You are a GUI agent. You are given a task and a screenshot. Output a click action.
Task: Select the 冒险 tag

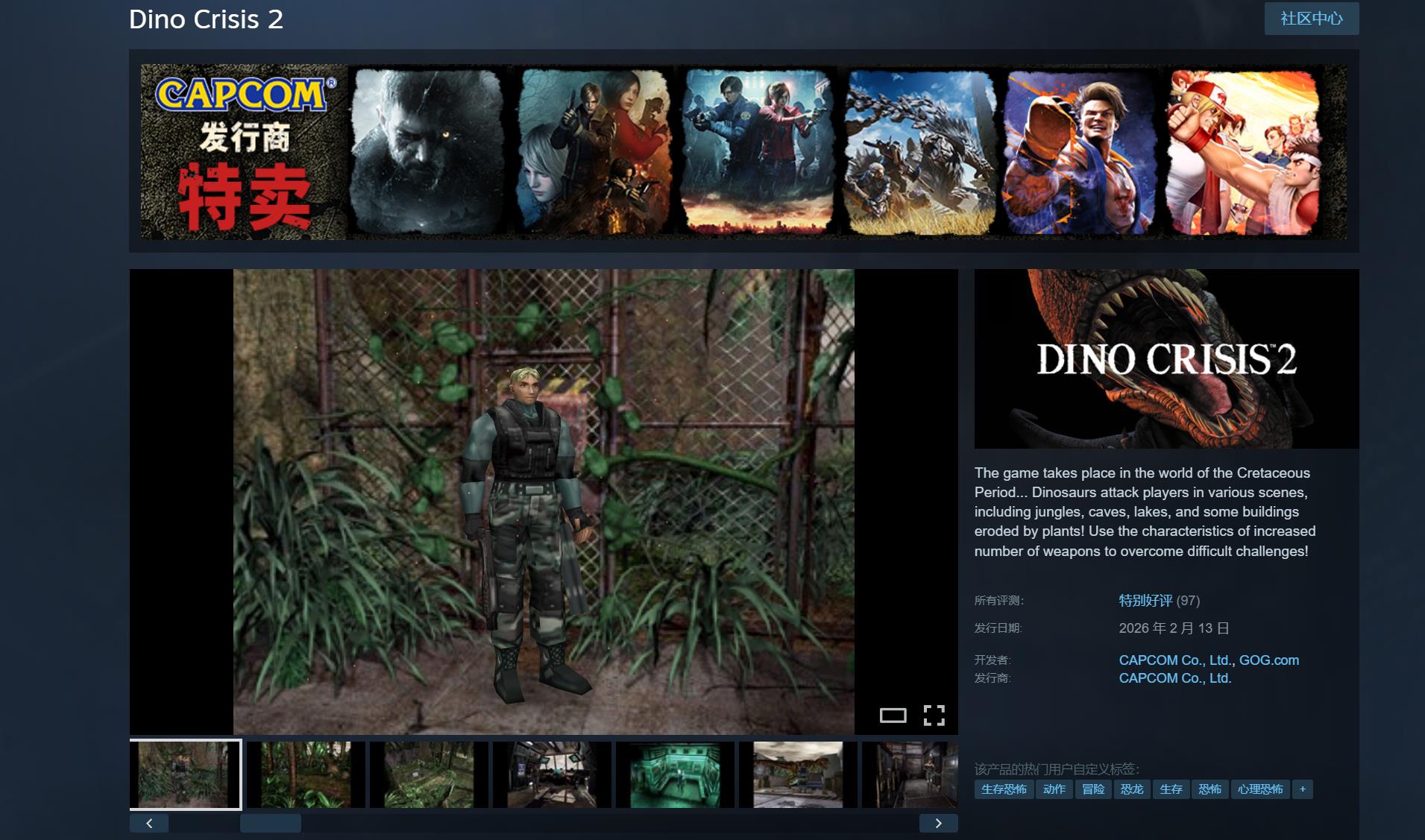(x=1092, y=789)
